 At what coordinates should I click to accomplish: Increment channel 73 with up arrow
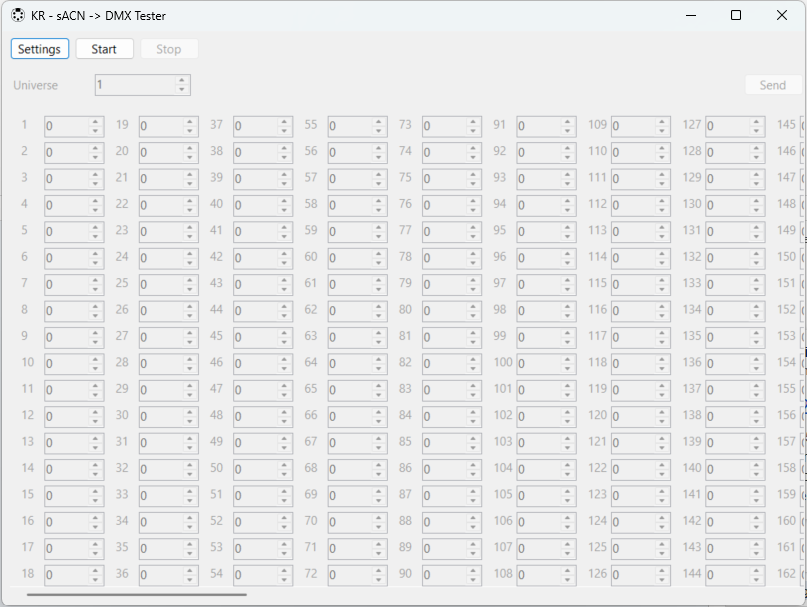tap(473, 122)
